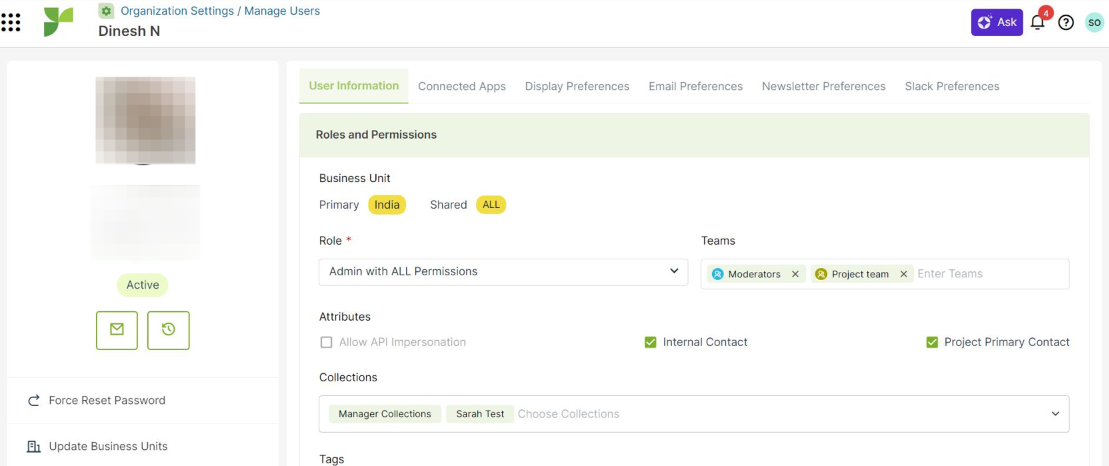Toggle Allow API Impersonation checkbox
The height and width of the screenshot is (466, 1109).
(326, 342)
